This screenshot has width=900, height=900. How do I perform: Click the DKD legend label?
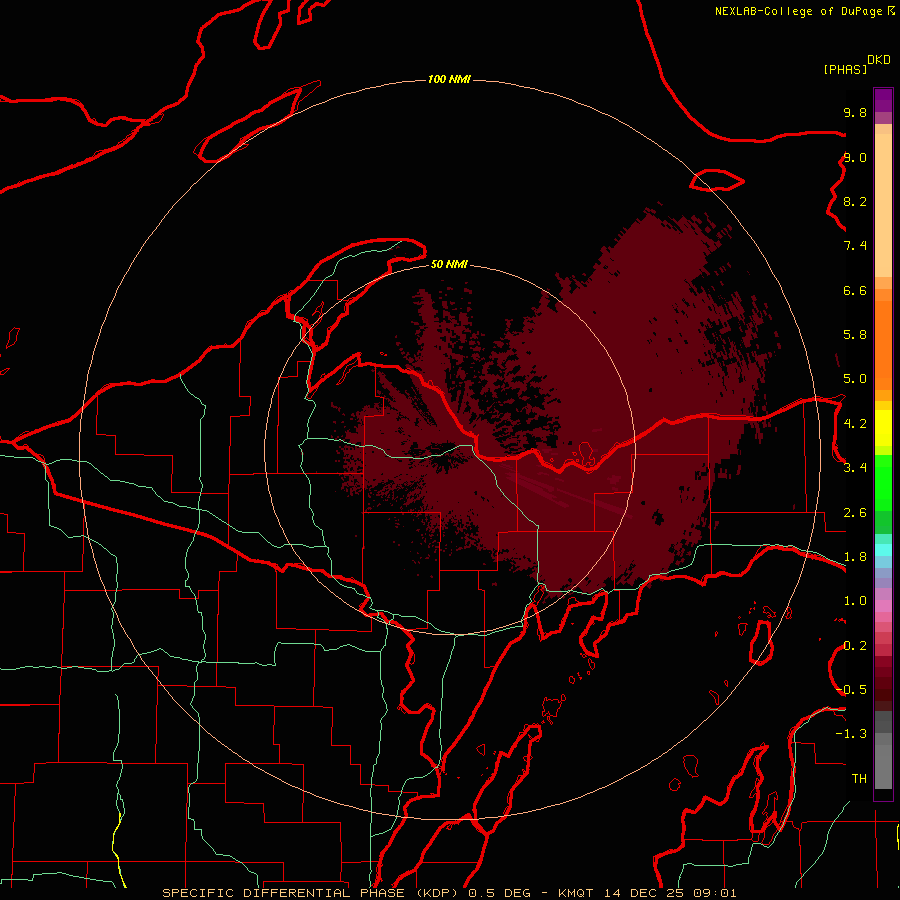[x=879, y=60]
